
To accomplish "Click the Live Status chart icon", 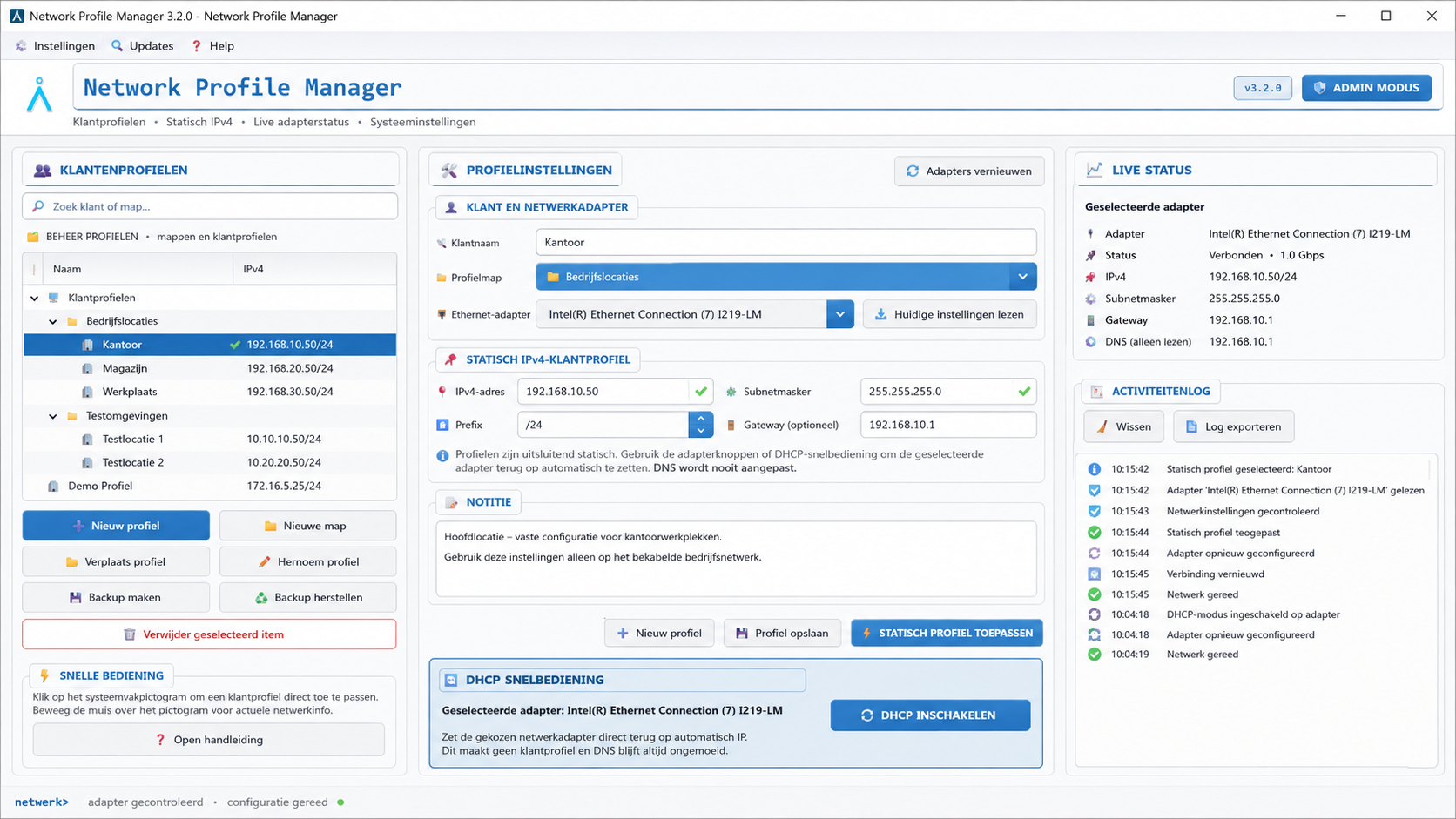I will click(x=1095, y=170).
